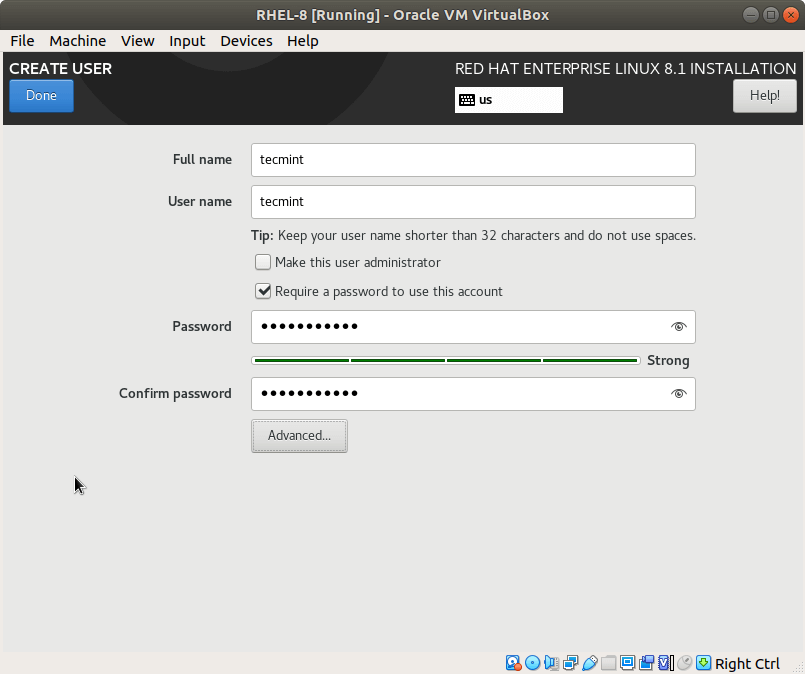805x674 pixels.
Task: Reveal Confirm password text with eye icon
Action: coord(679,394)
